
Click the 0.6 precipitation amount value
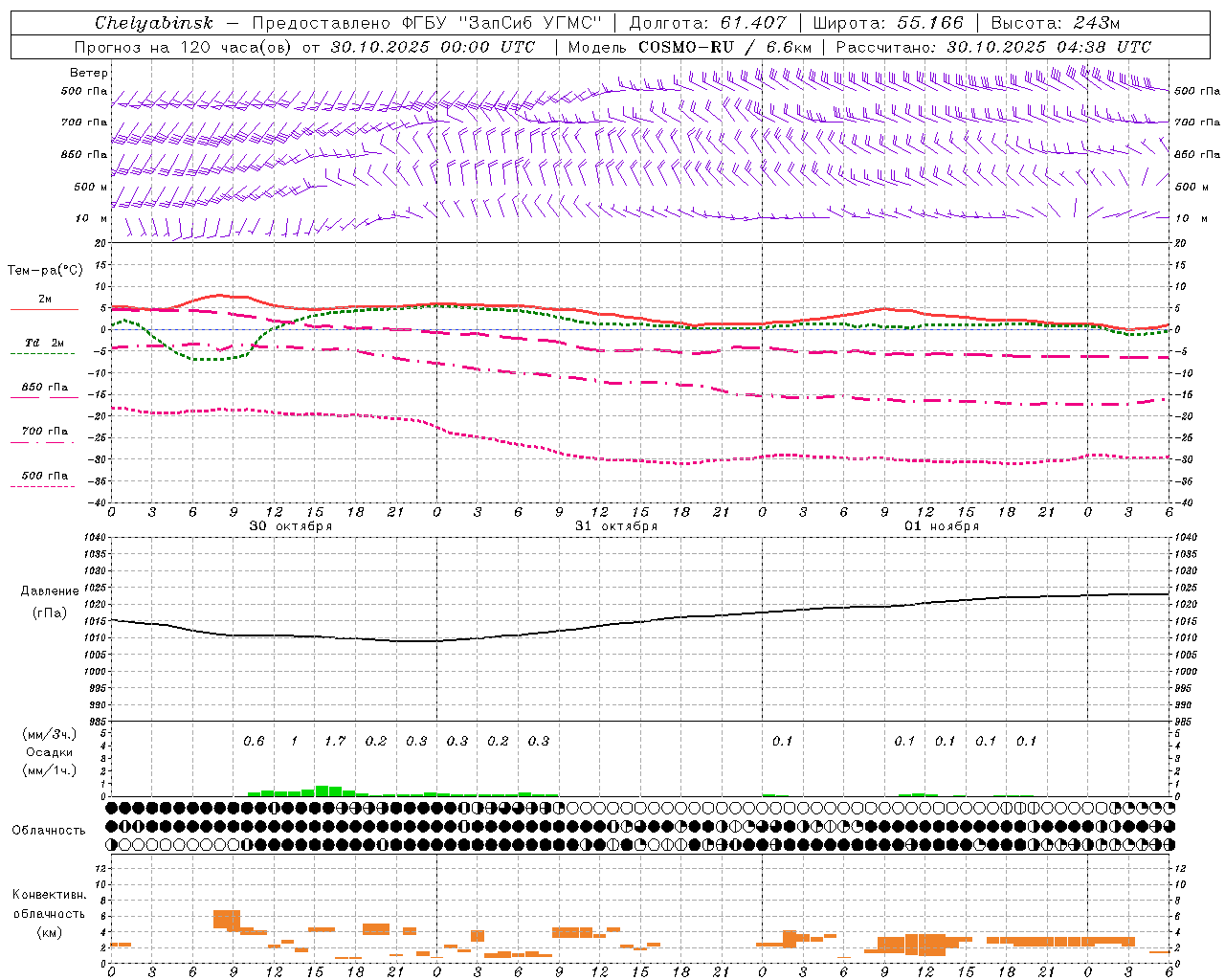(254, 741)
